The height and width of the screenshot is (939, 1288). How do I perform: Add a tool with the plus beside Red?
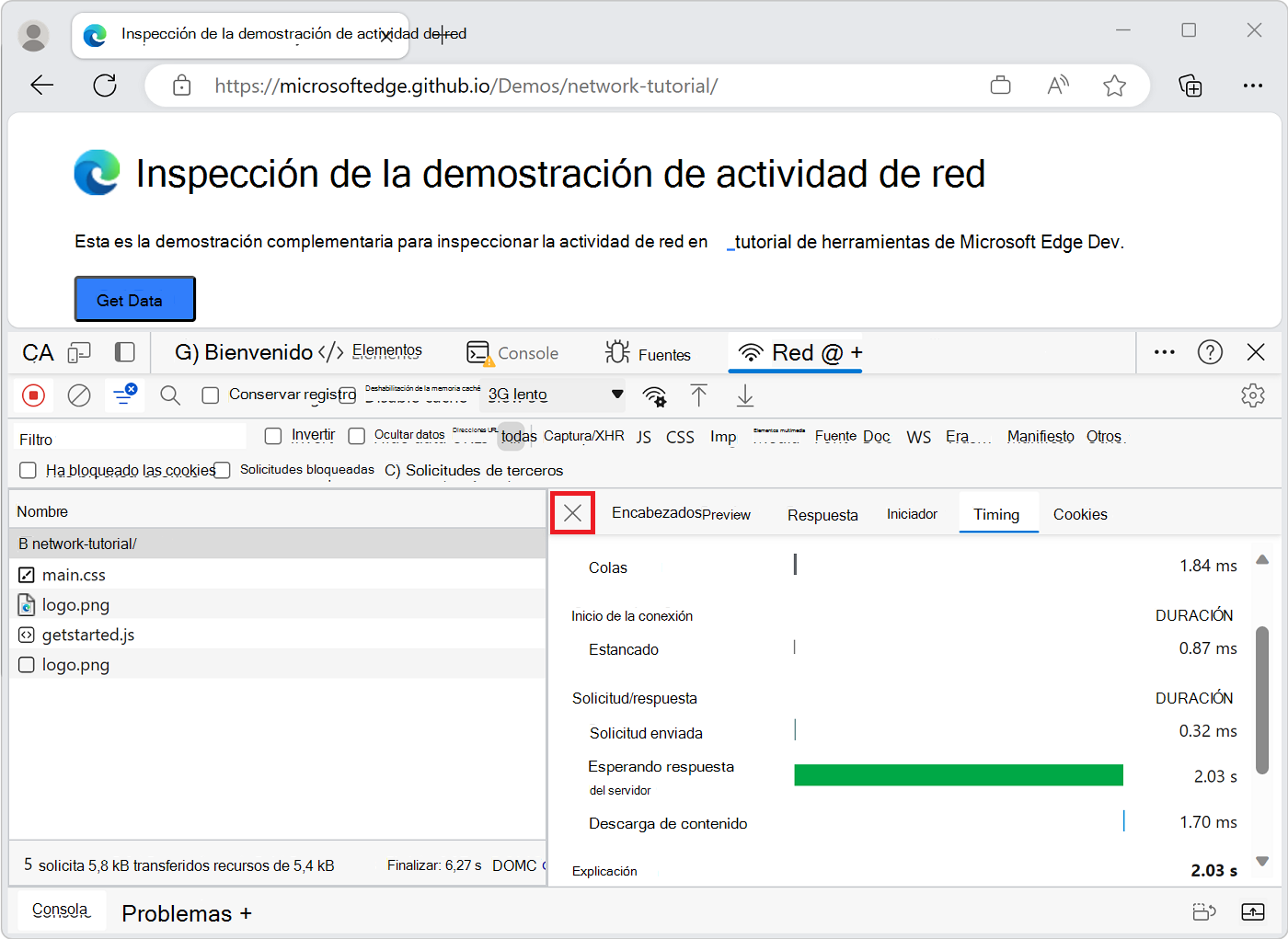coord(857,352)
